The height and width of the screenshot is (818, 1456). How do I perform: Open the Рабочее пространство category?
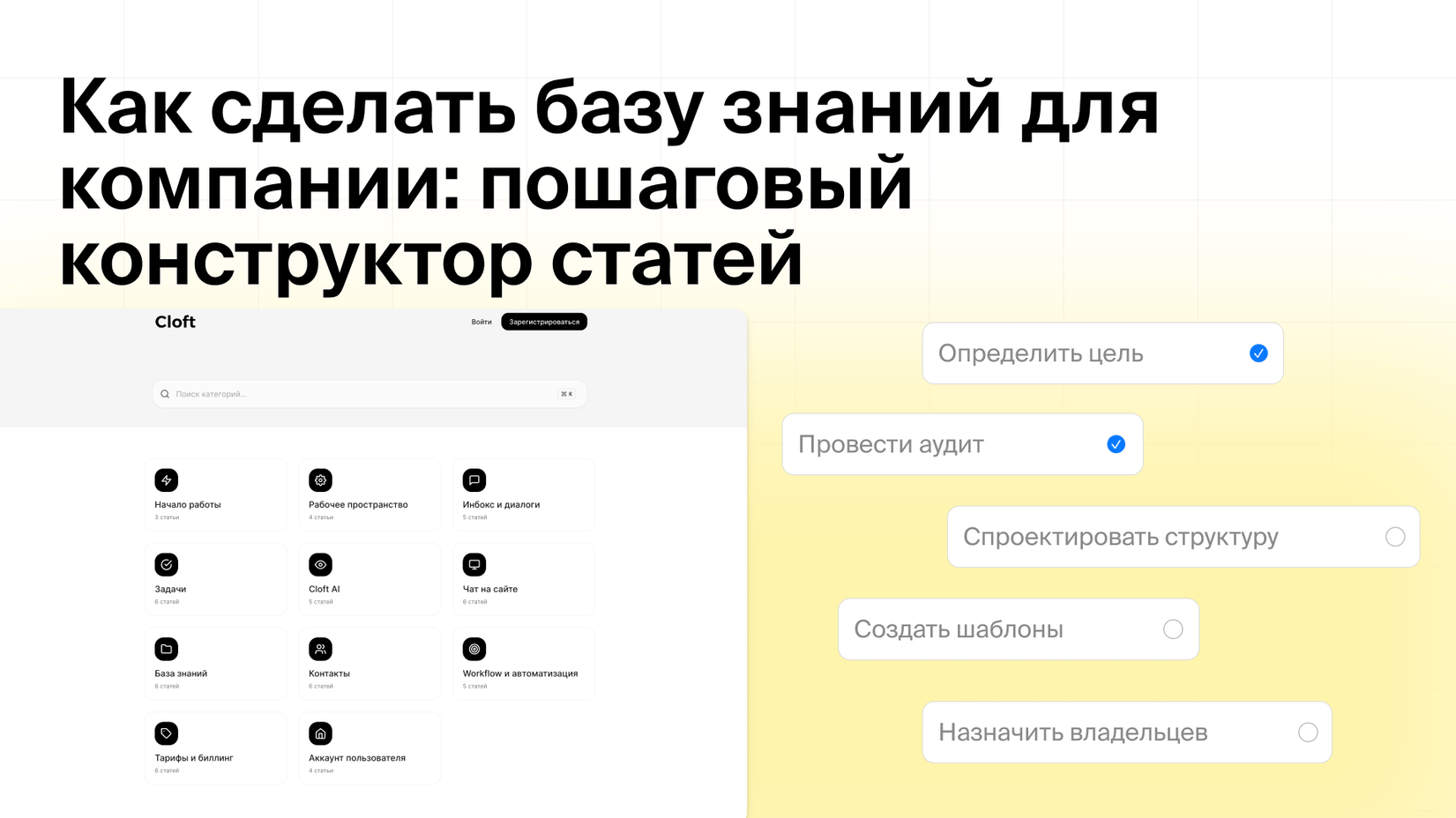coord(370,495)
